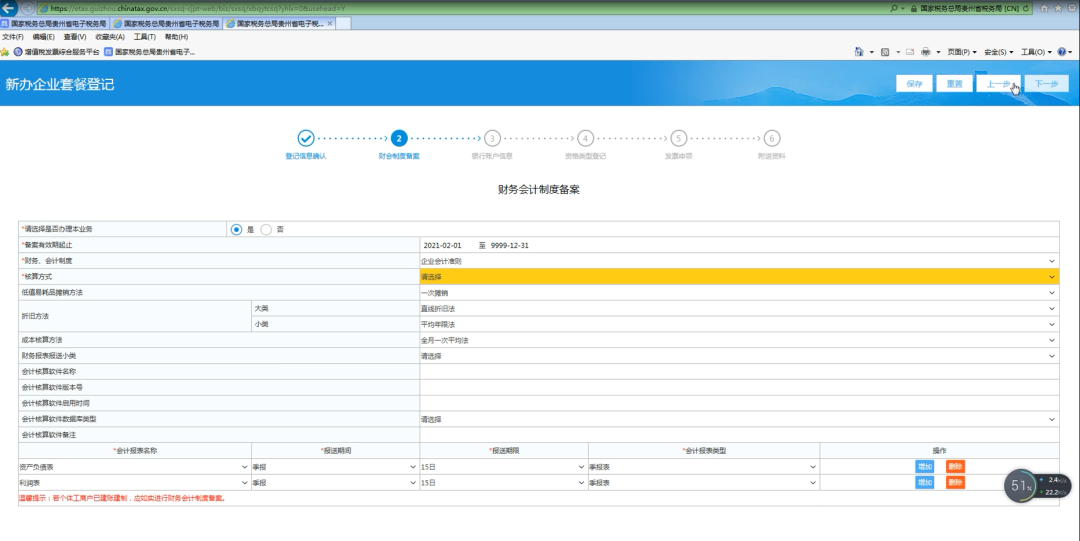Open 增值税发票综合服务平台 bookmark
The width and height of the screenshot is (1080, 541).
(57, 52)
